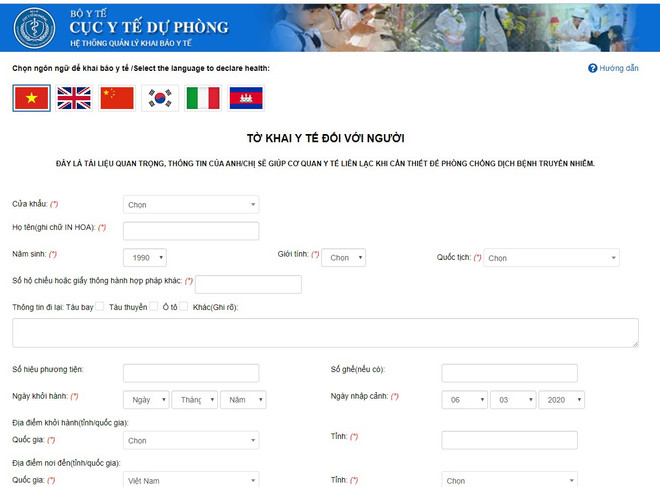Open the Ngày khởi hành day dropdown
660x487 pixels.
point(146,400)
